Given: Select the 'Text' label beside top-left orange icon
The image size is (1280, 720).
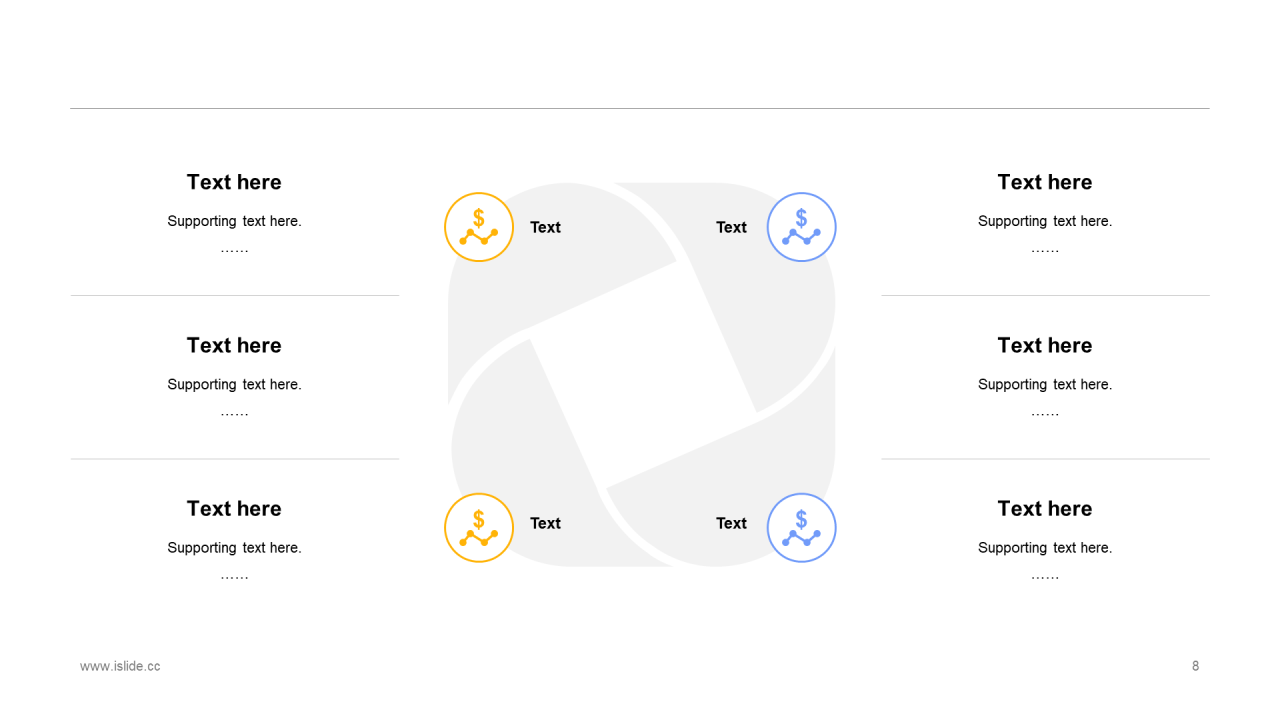Looking at the screenshot, I should coord(545,227).
